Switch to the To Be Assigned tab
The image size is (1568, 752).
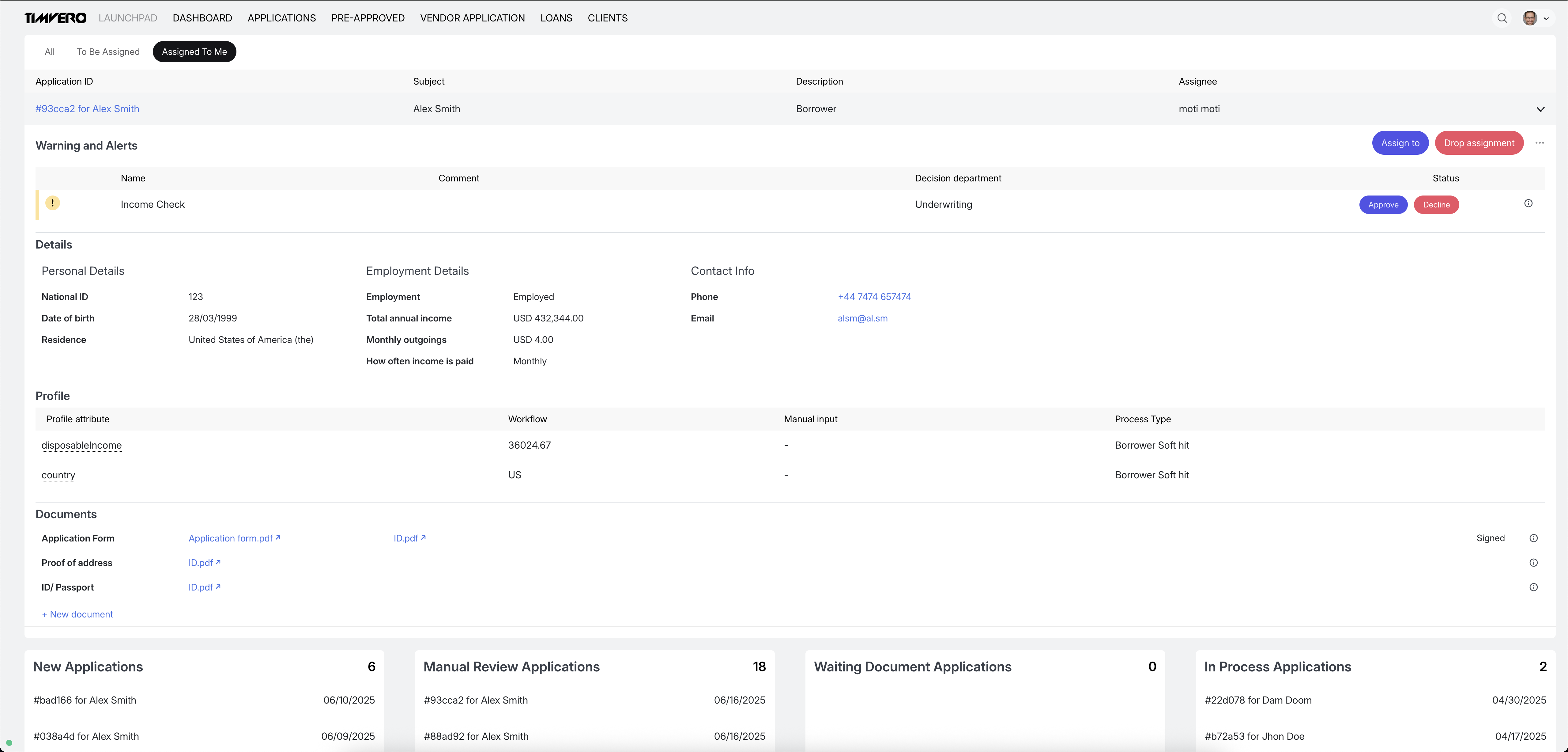click(108, 52)
